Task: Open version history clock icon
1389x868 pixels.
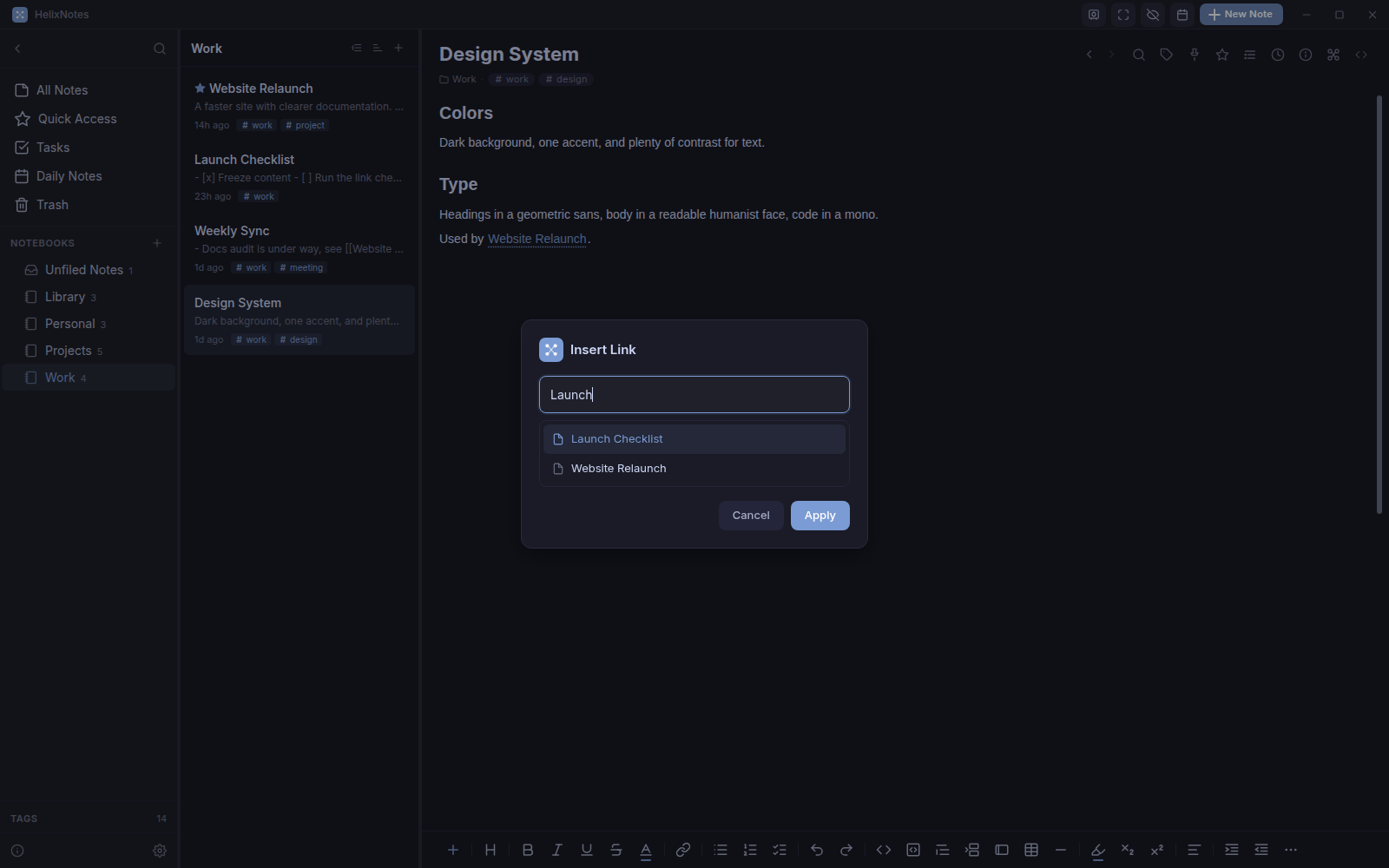Action: [x=1278, y=55]
